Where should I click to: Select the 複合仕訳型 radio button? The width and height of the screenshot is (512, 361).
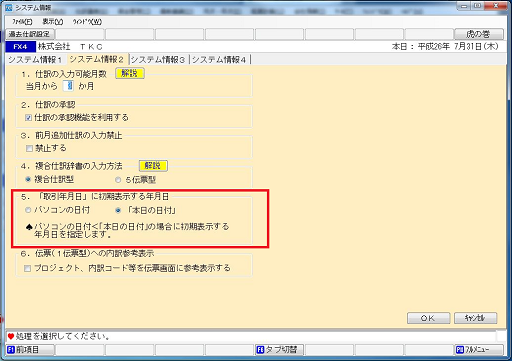(28, 179)
